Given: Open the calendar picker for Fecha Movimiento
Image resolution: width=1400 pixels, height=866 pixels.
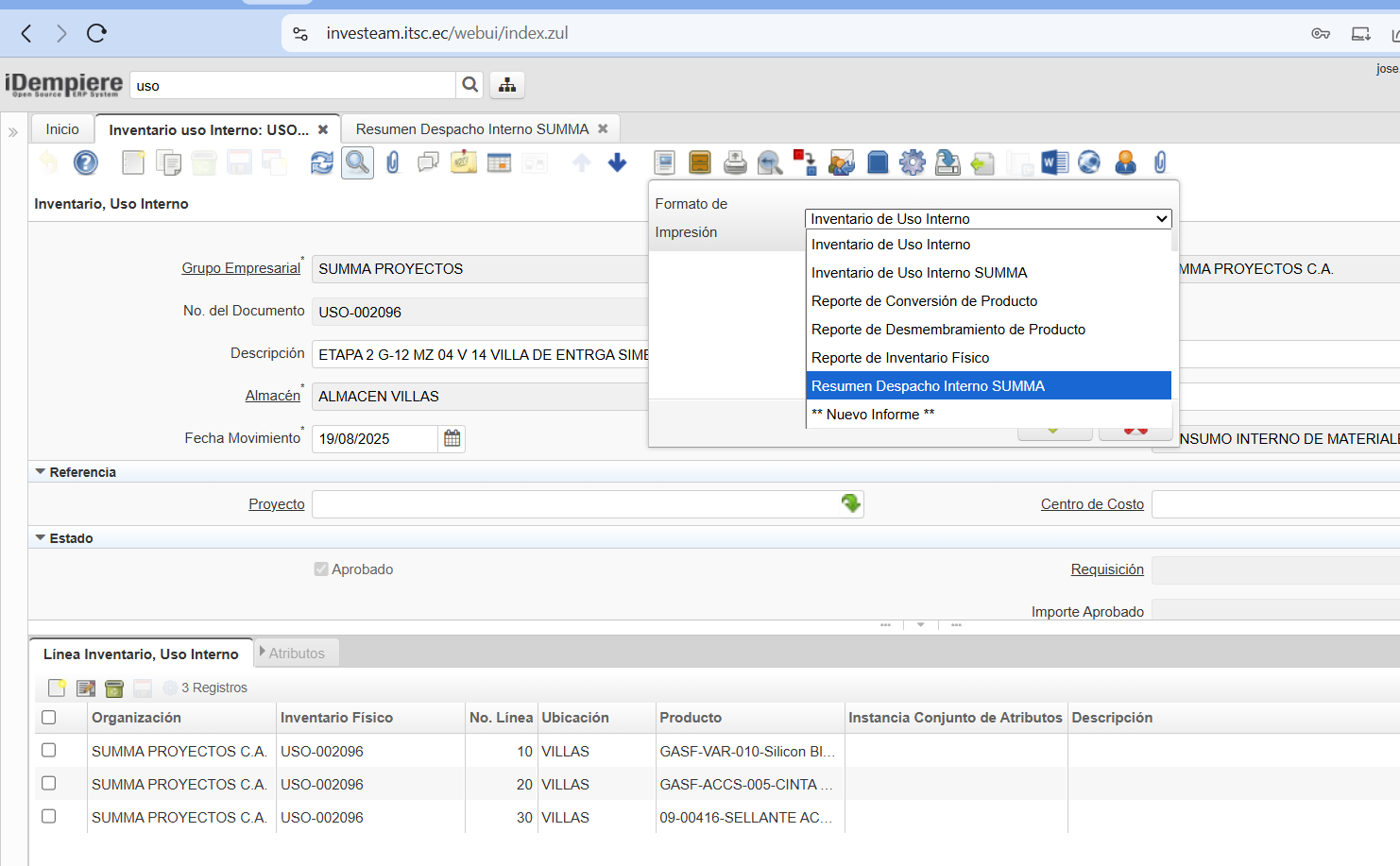Looking at the screenshot, I should point(452,438).
